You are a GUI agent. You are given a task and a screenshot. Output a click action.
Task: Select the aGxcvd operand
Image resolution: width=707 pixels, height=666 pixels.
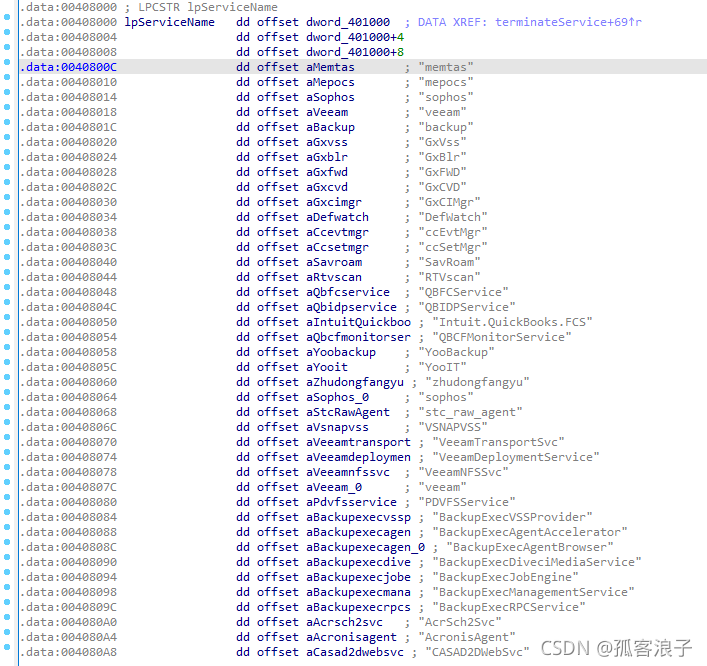coord(327,187)
